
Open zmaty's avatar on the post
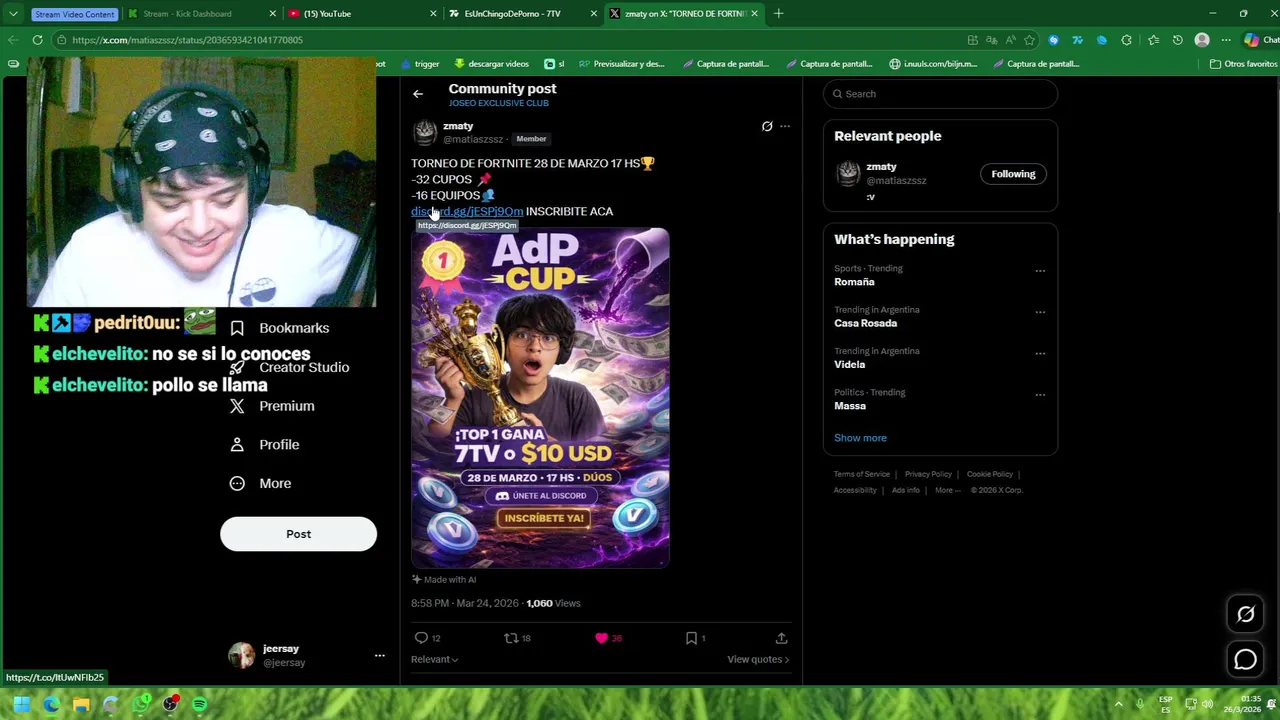tap(425, 132)
